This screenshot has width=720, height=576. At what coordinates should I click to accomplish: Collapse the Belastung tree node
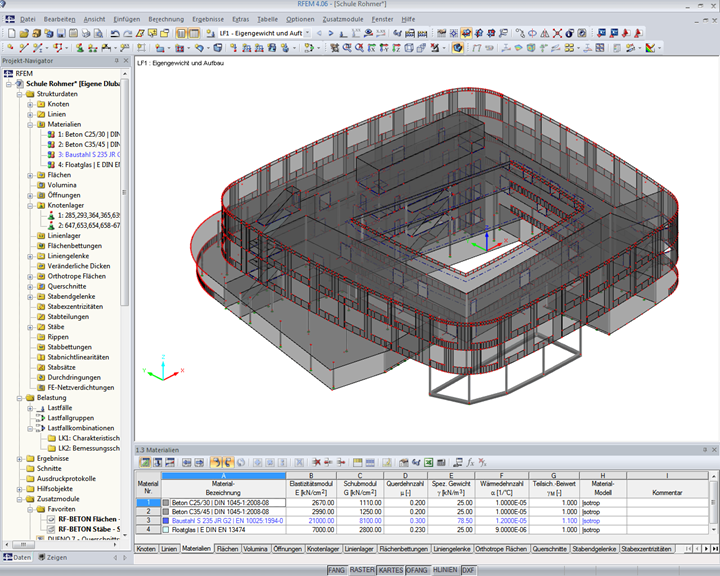(x=19, y=398)
